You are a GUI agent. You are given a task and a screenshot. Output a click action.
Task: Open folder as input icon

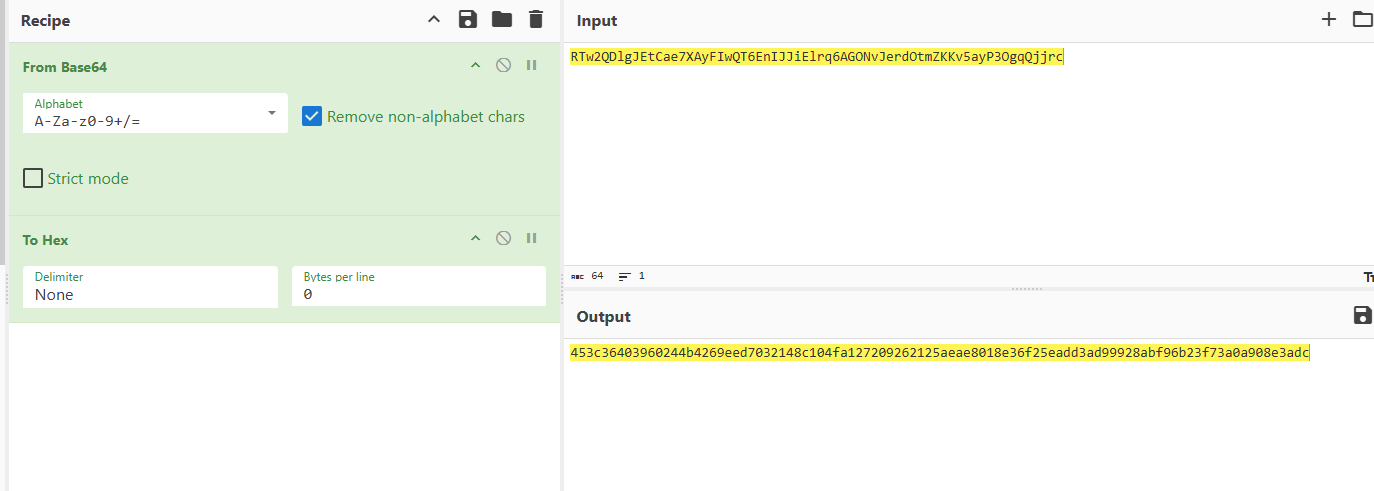click(x=1362, y=19)
